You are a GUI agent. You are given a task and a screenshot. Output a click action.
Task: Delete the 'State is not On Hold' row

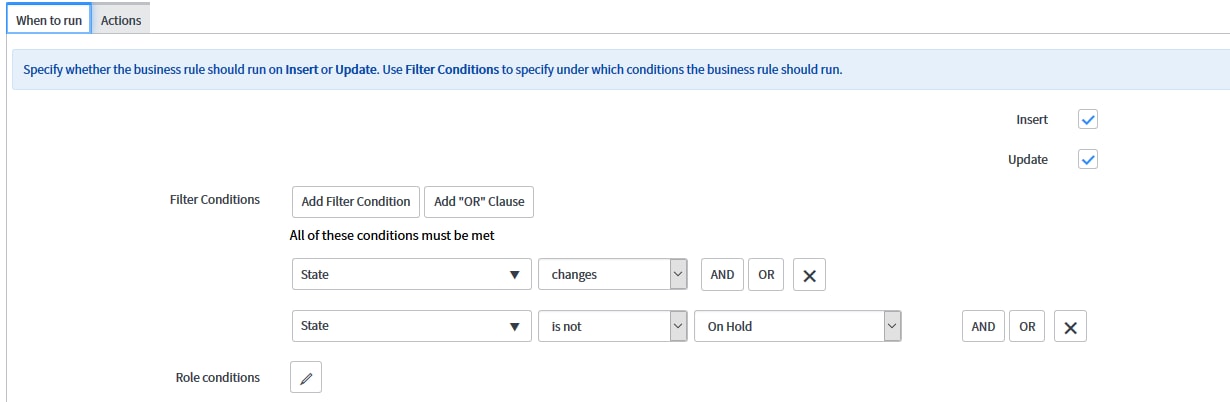coord(1070,327)
